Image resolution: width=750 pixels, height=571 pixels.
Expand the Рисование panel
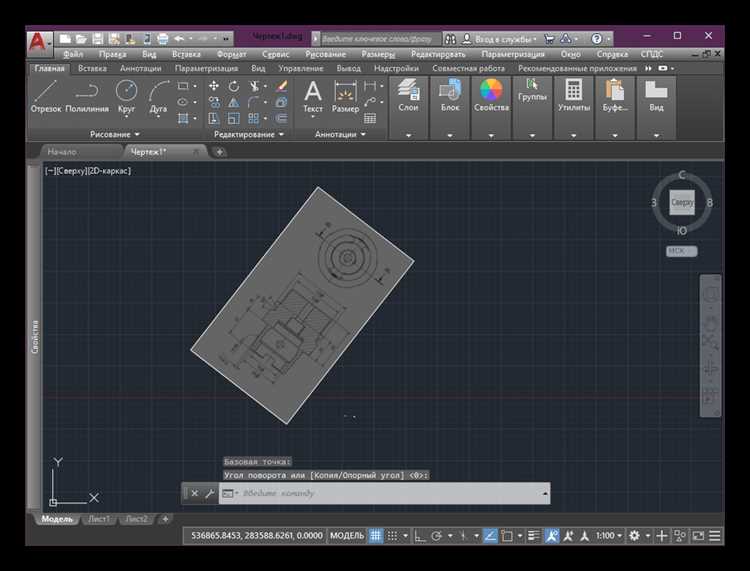coord(115,134)
